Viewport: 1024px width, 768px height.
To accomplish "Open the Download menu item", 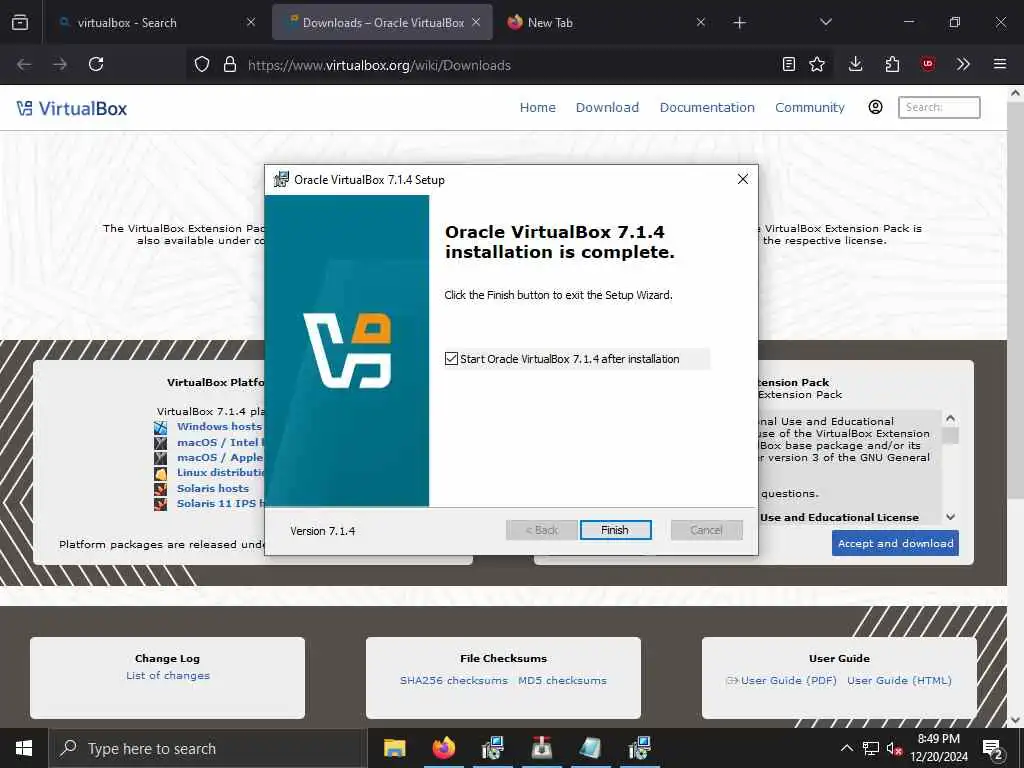I will [607, 108].
